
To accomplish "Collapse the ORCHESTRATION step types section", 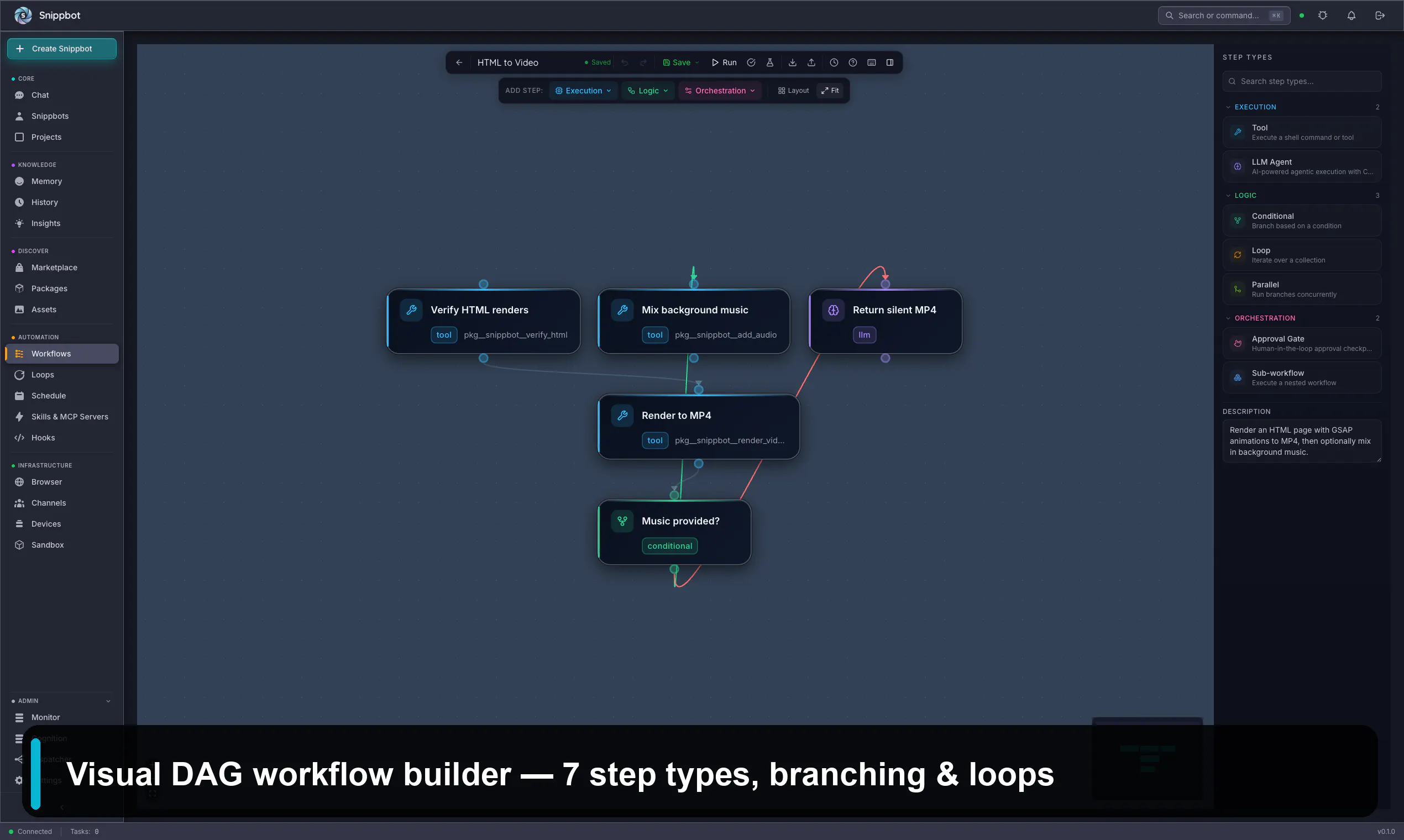I will (x=1228, y=318).
